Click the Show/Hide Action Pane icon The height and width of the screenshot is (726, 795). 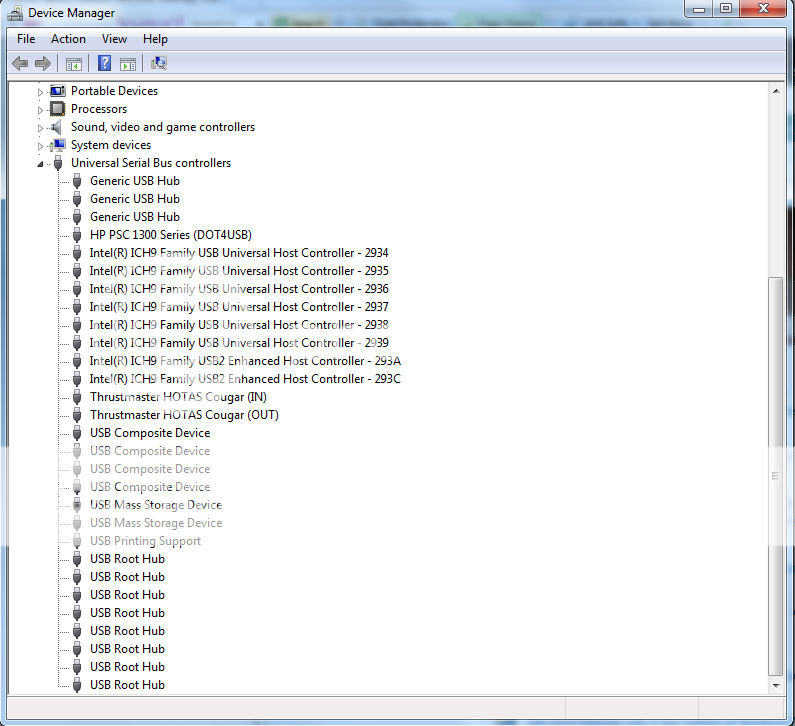pos(128,64)
